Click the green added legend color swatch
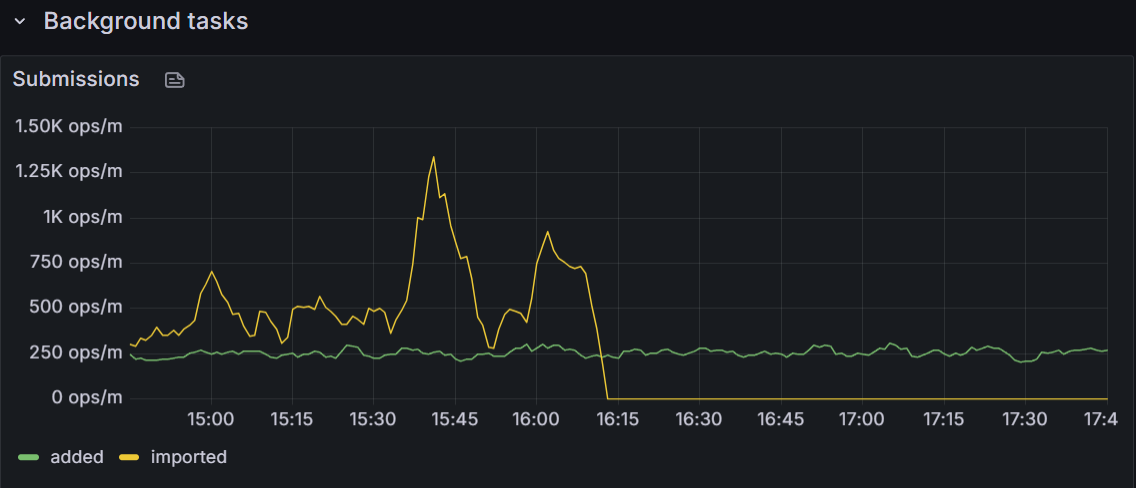The image size is (1136, 488). click(28, 457)
